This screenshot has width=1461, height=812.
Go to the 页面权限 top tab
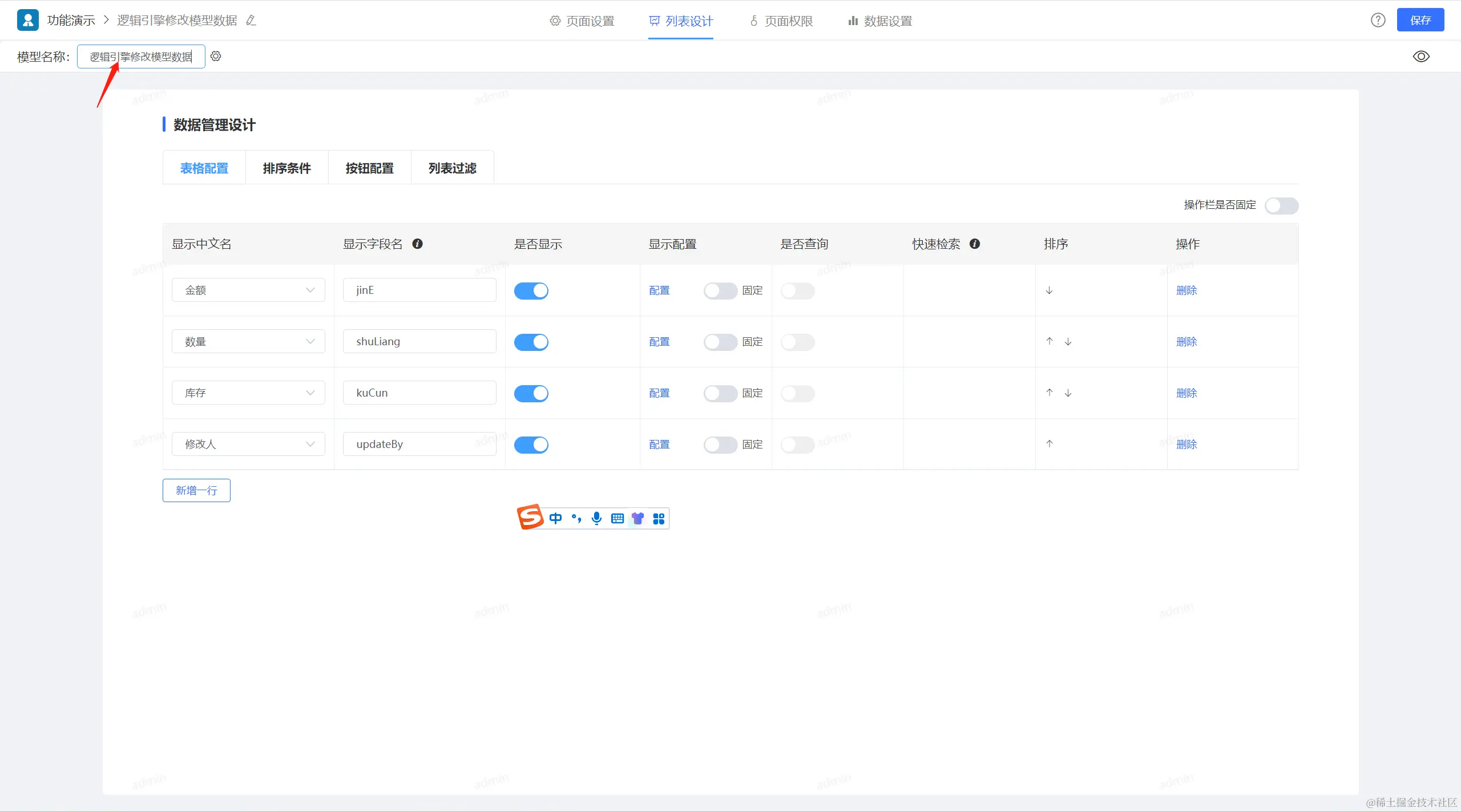[781, 21]
